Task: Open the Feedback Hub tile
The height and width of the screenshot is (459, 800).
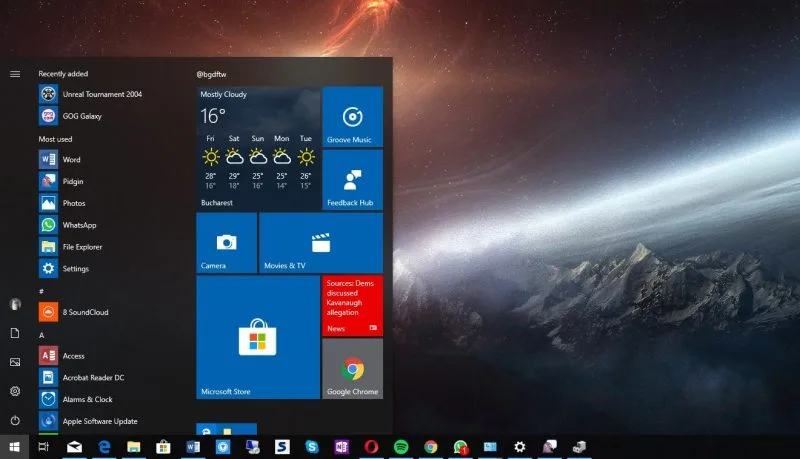Action: (352, 180)
